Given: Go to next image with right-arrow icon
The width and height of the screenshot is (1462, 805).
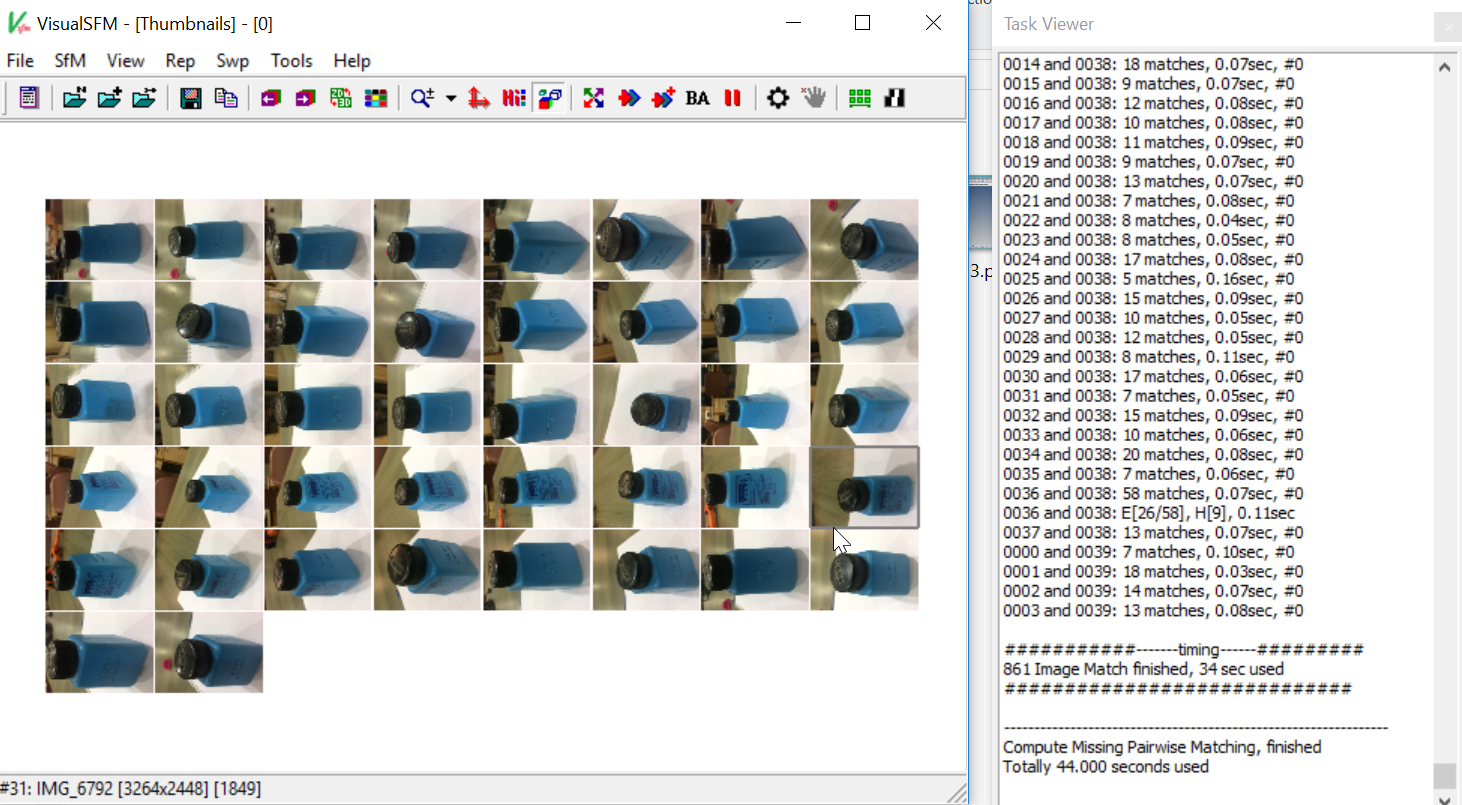Looking at the screenshot, I should [305, 98].
